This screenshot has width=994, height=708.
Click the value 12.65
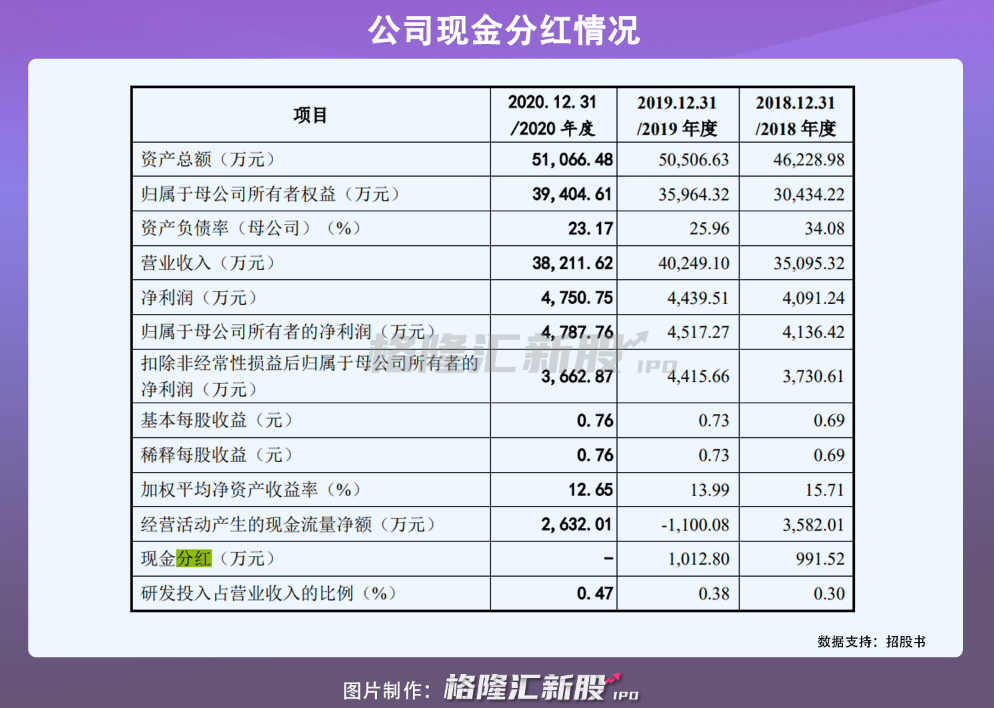pyautogui.click(x=590, y=490)
